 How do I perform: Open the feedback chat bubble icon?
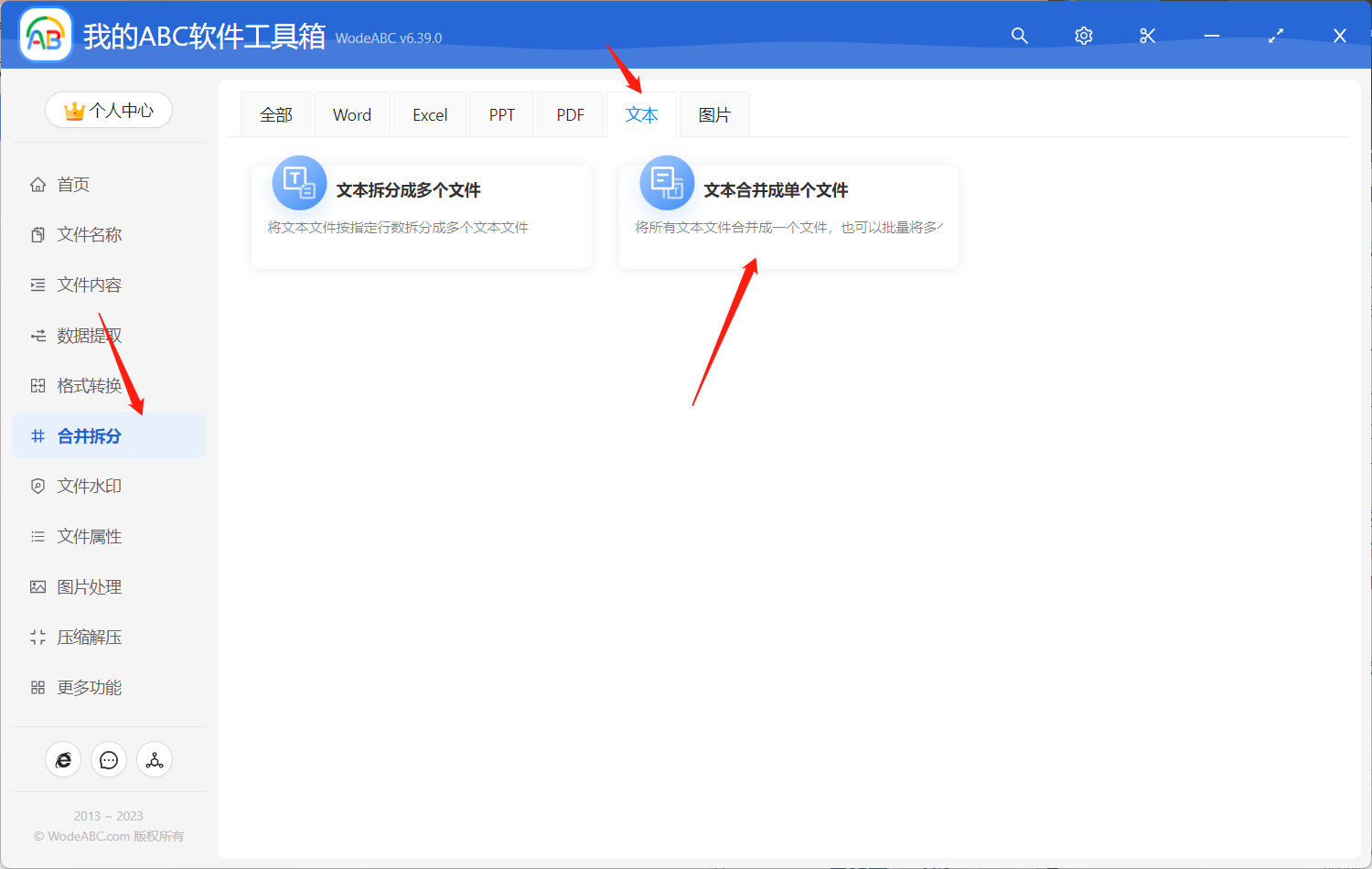point(109,759)
